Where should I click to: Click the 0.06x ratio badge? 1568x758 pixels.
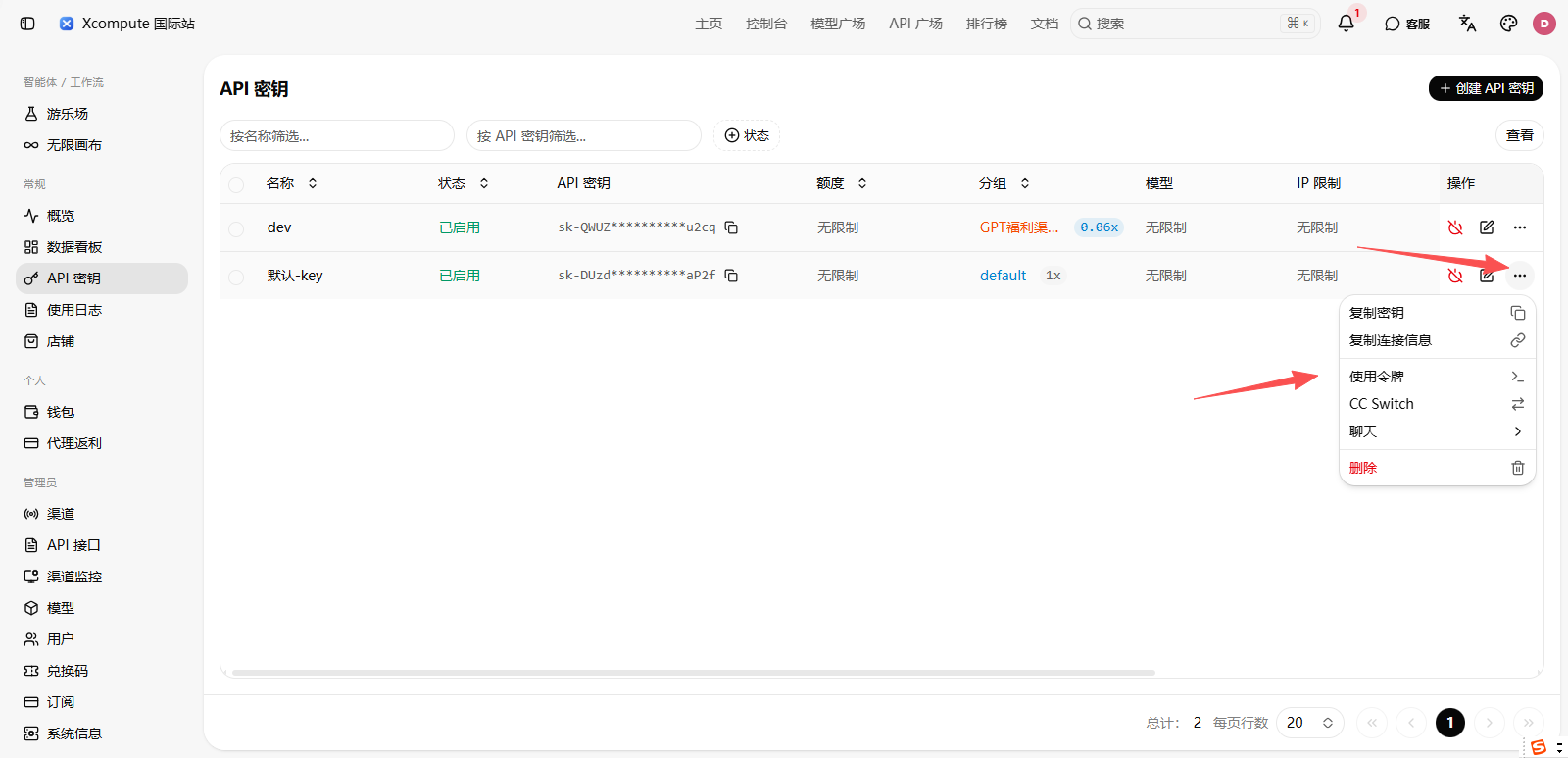click(x=1099, y=227)
